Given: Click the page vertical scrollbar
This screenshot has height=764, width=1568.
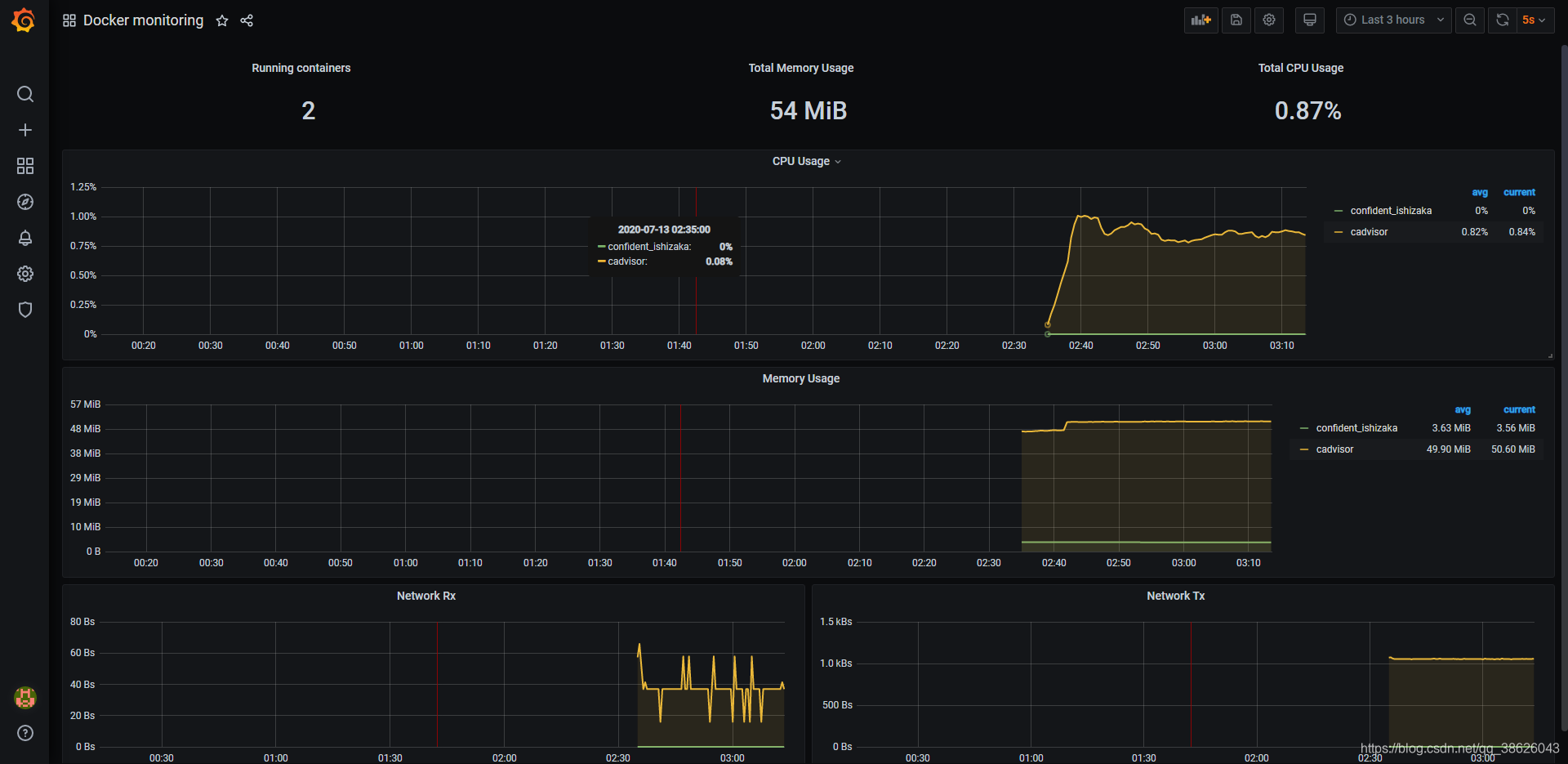Looking at the screenshot, I should 1564,388.
